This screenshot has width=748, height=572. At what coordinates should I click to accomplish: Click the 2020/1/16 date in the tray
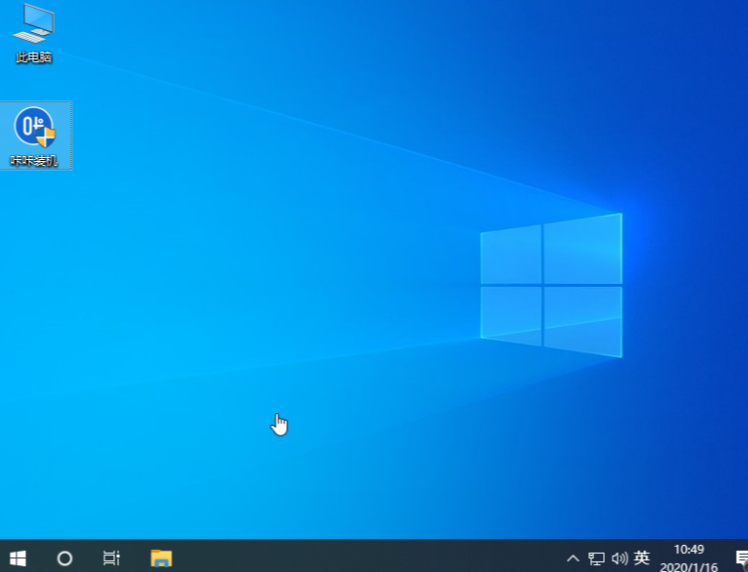point(687,566)
